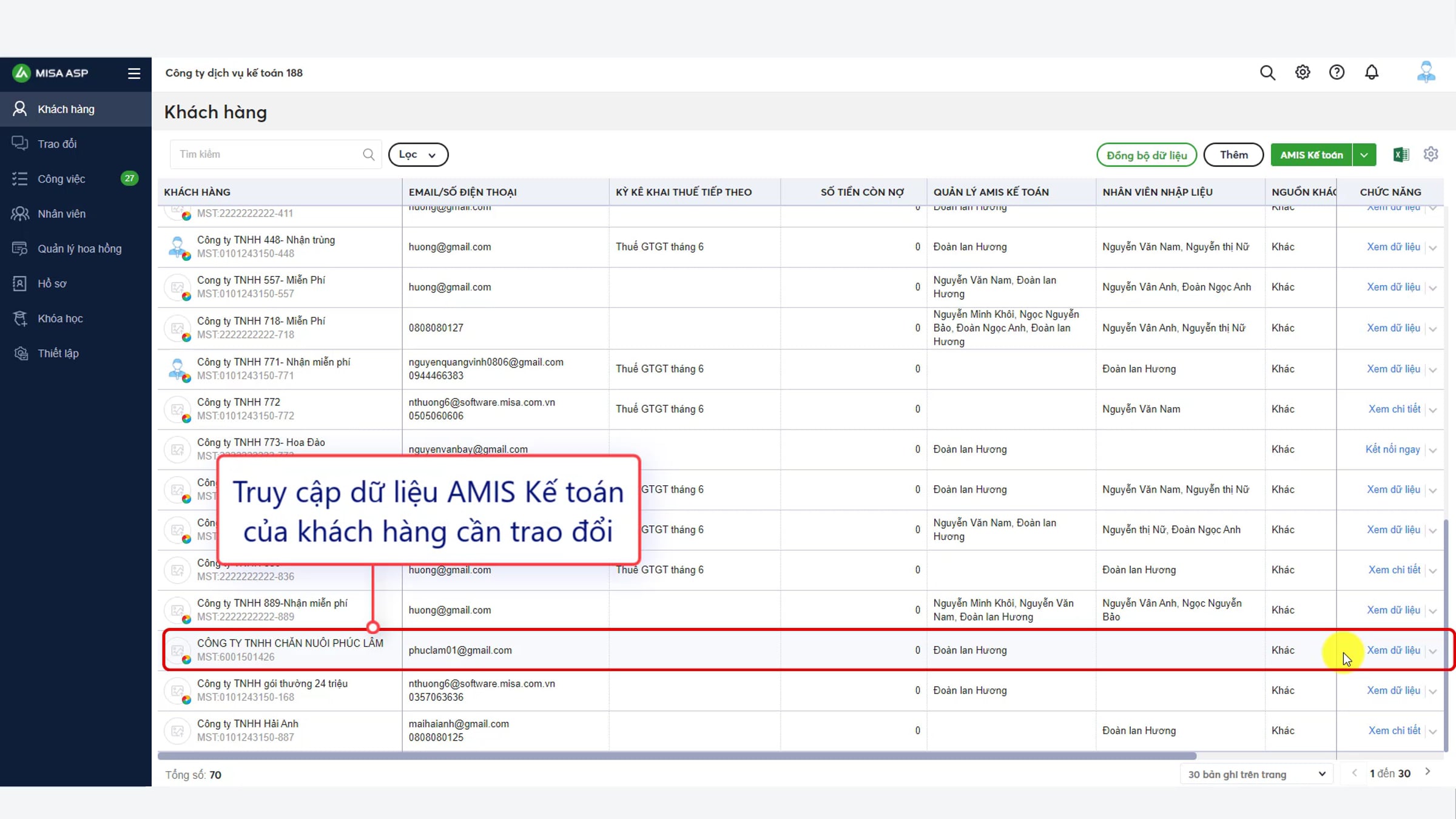Expand actions arrow for gói thường 24 triệu row
The image size is (1456, 819).
pos(1433,692)
